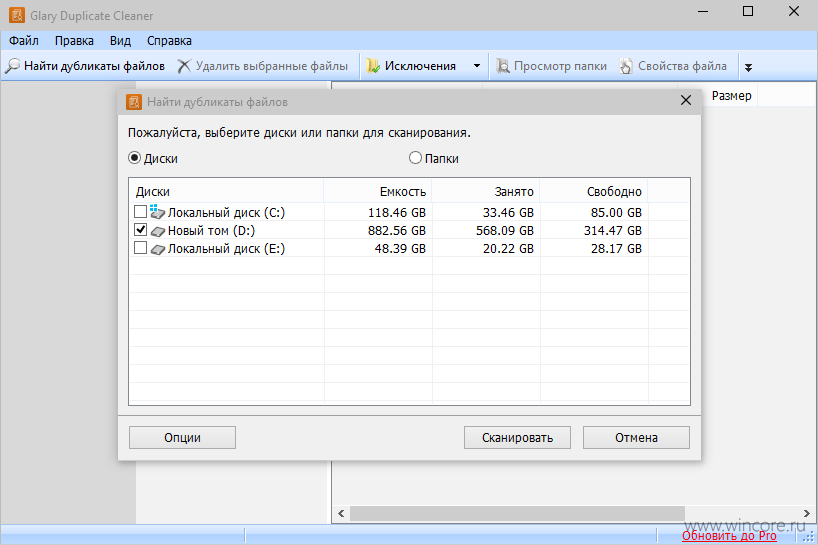Screen dimensions: 818x545
Task: Click the 33.46 GB used cell
Action: (508, 212)
